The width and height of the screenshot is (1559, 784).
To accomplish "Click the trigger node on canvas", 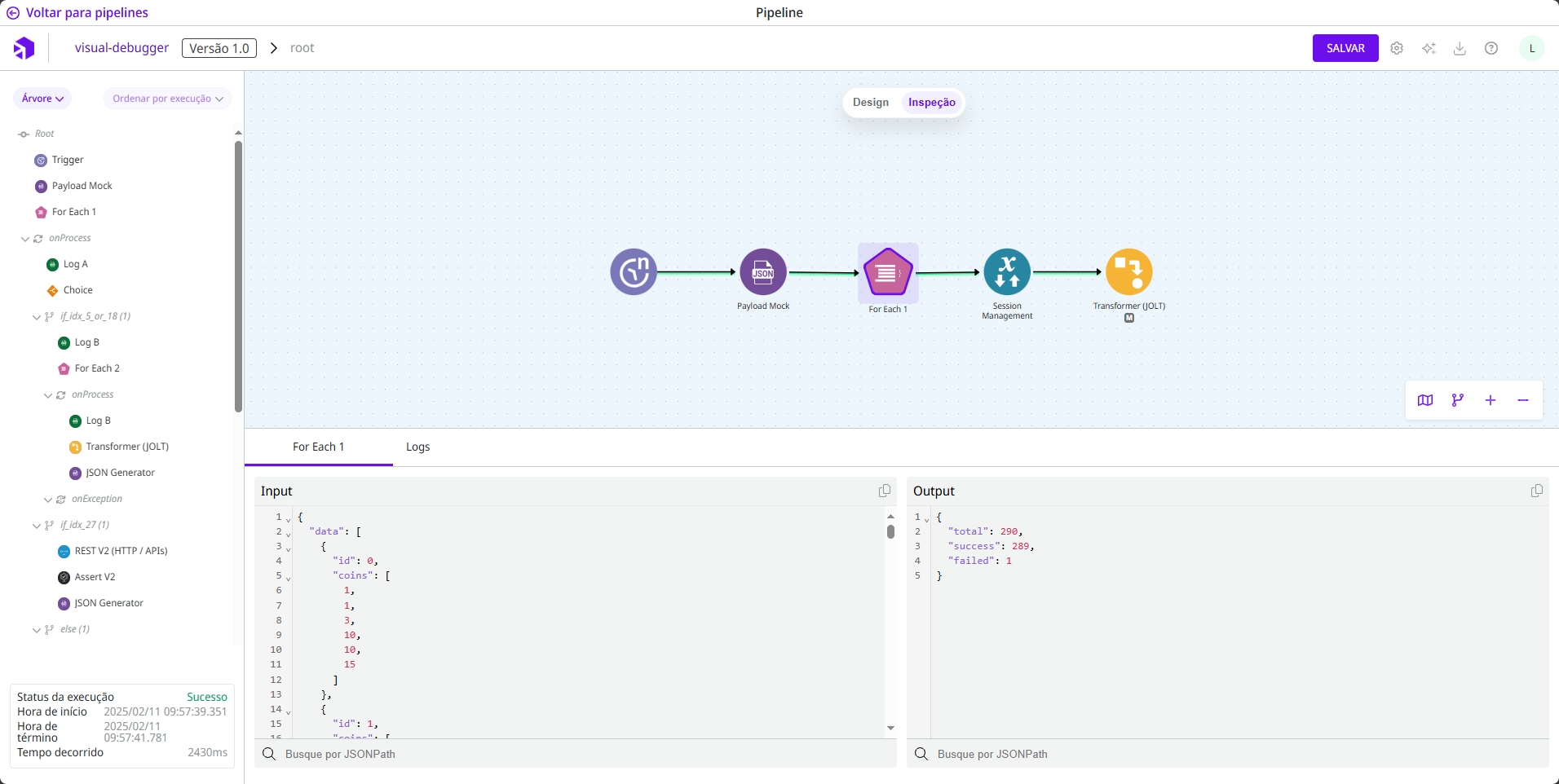I will (634, 272).
